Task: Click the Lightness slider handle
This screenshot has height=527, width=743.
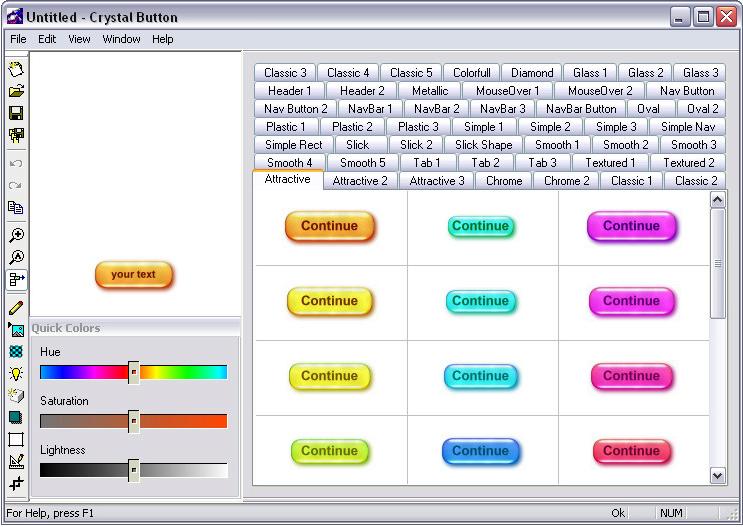Action: 133,470
